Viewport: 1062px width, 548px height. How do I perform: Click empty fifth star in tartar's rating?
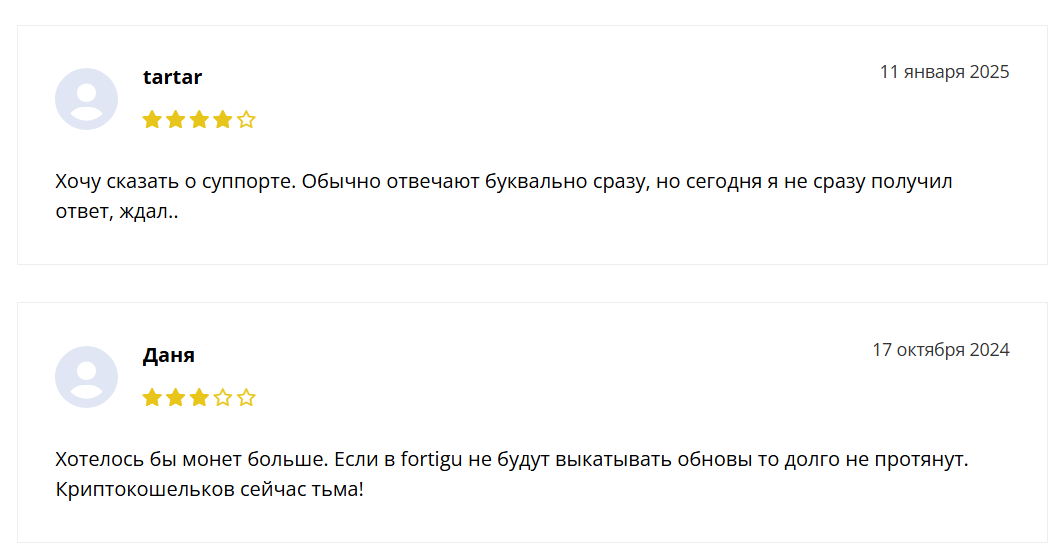[x=246, y=120]
